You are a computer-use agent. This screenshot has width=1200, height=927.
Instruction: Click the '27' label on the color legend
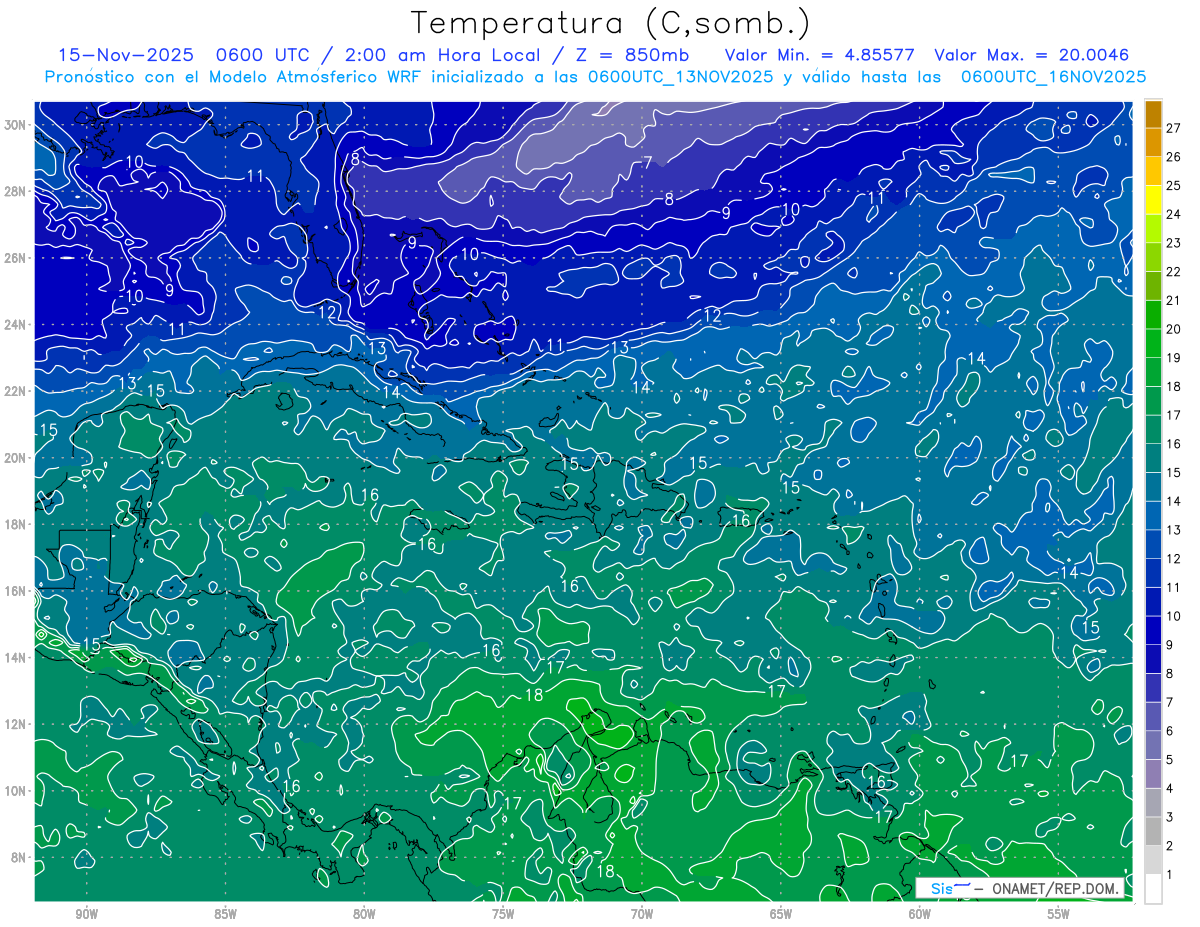[x=1173, y=127]
